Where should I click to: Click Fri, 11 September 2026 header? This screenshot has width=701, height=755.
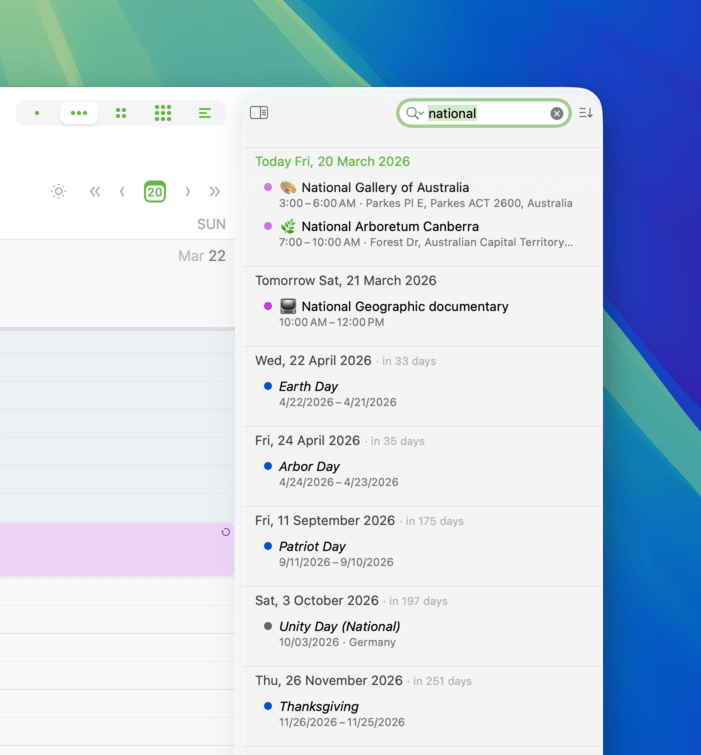point(325,521)
